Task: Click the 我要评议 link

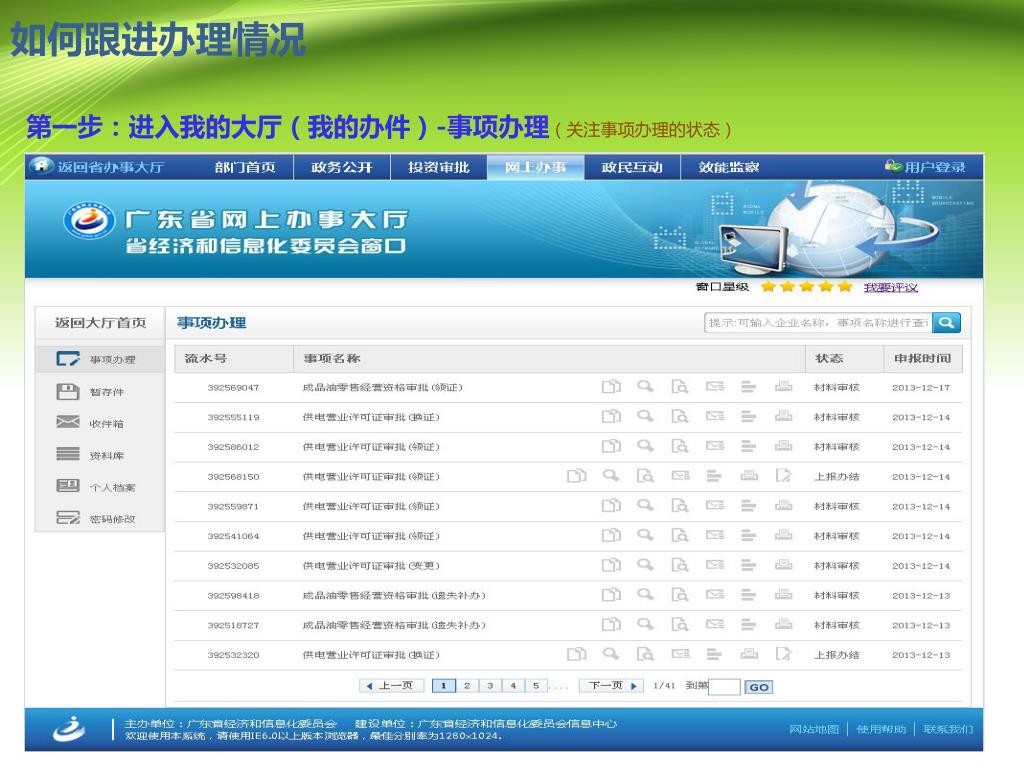Action: pyautogui.click(x=891, y=287)
